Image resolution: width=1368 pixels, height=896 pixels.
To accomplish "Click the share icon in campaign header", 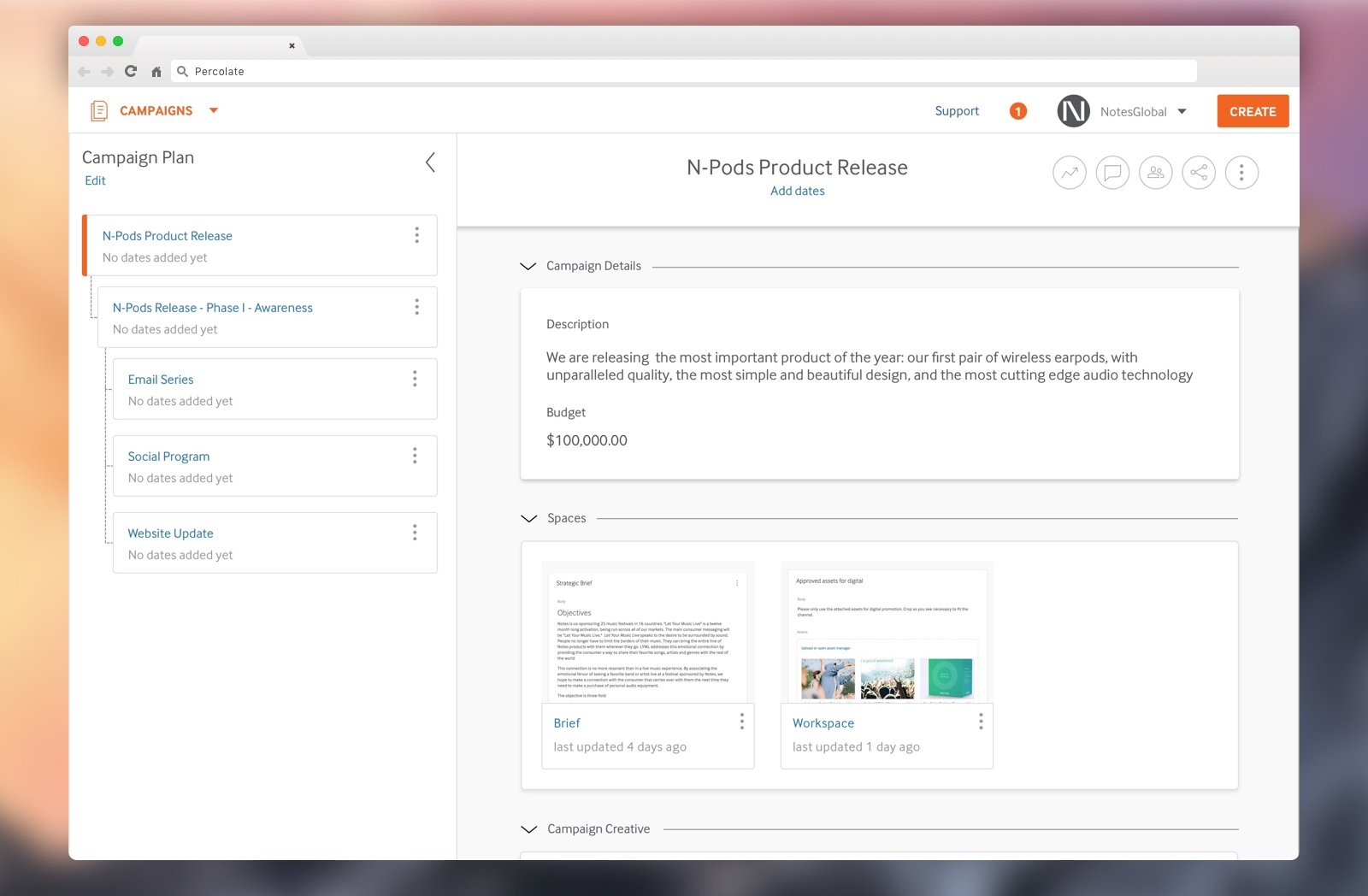I will tap(1199, 173).
